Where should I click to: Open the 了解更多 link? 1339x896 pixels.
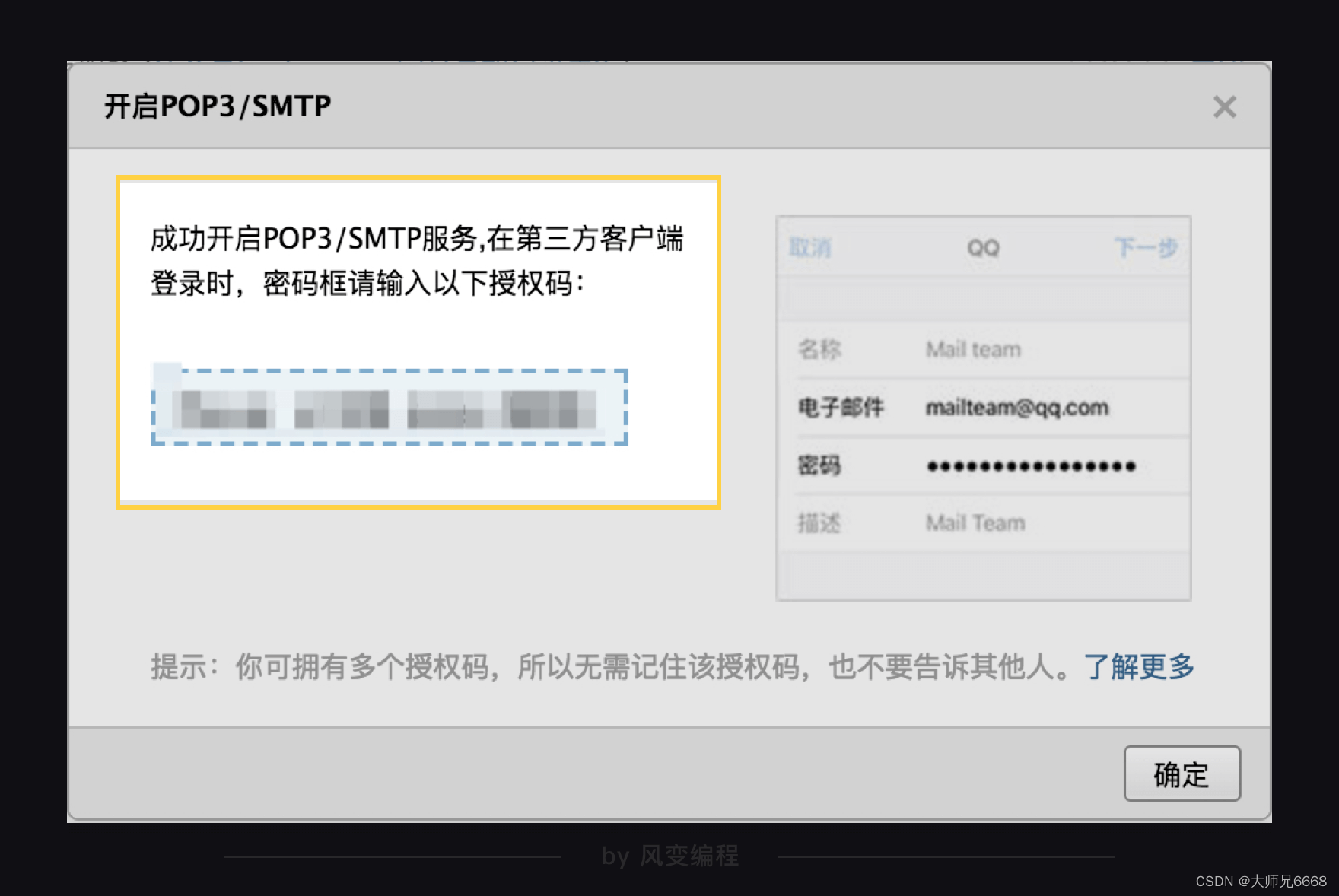click(1139, 667)
